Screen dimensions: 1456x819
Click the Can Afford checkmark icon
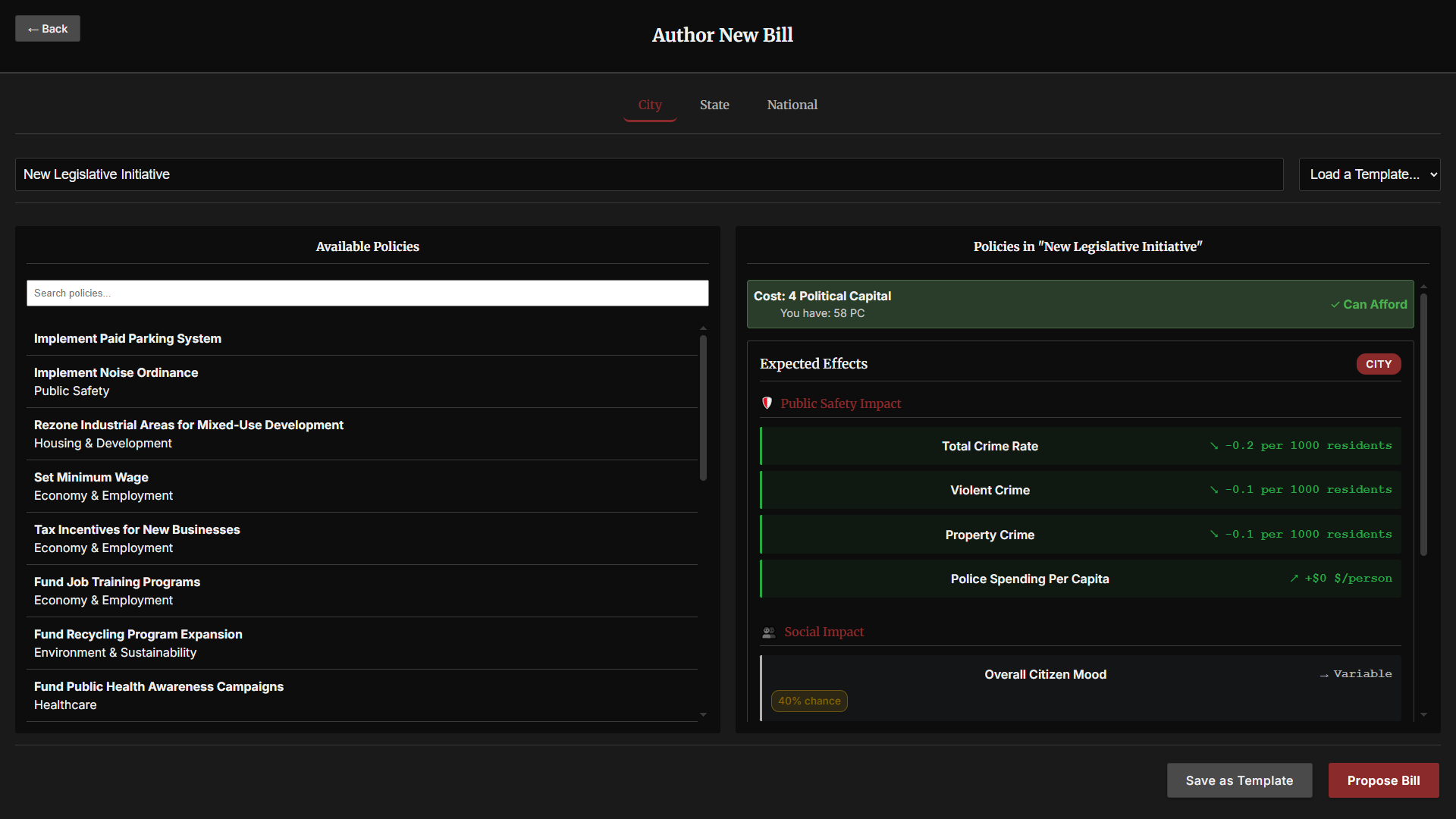(1335, 305)
